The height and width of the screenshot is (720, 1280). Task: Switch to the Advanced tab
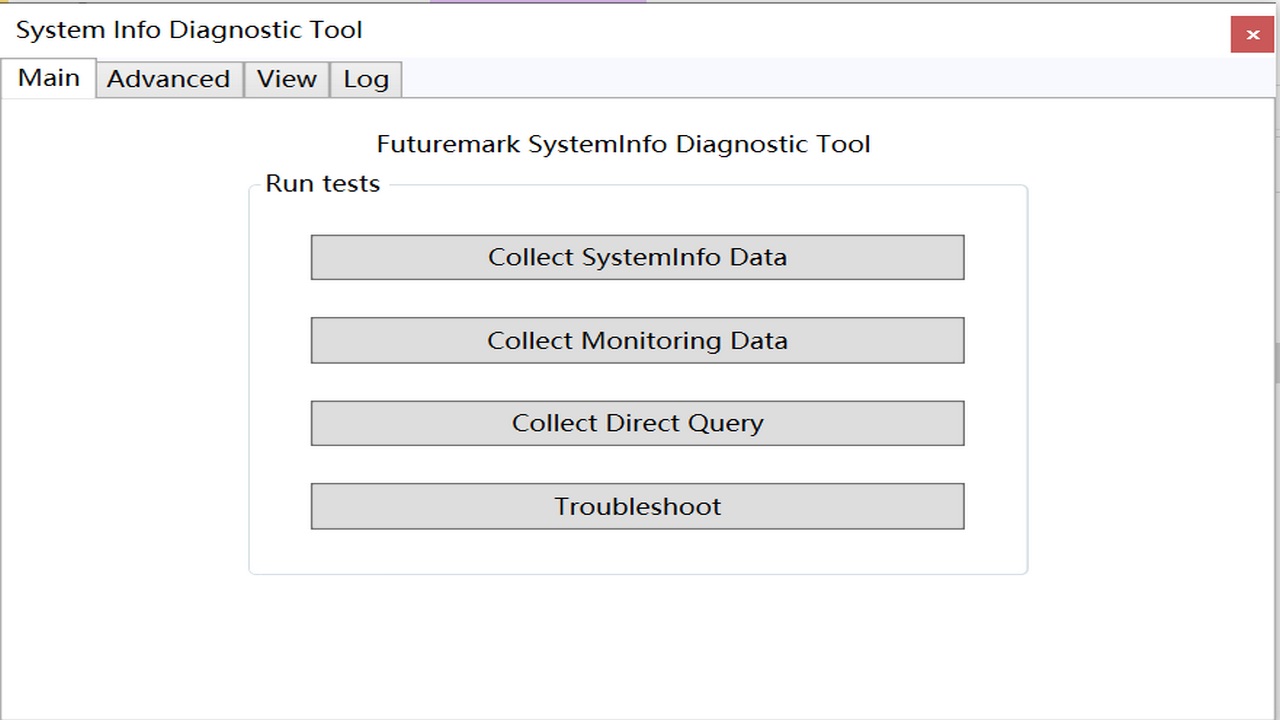[168, 78]
